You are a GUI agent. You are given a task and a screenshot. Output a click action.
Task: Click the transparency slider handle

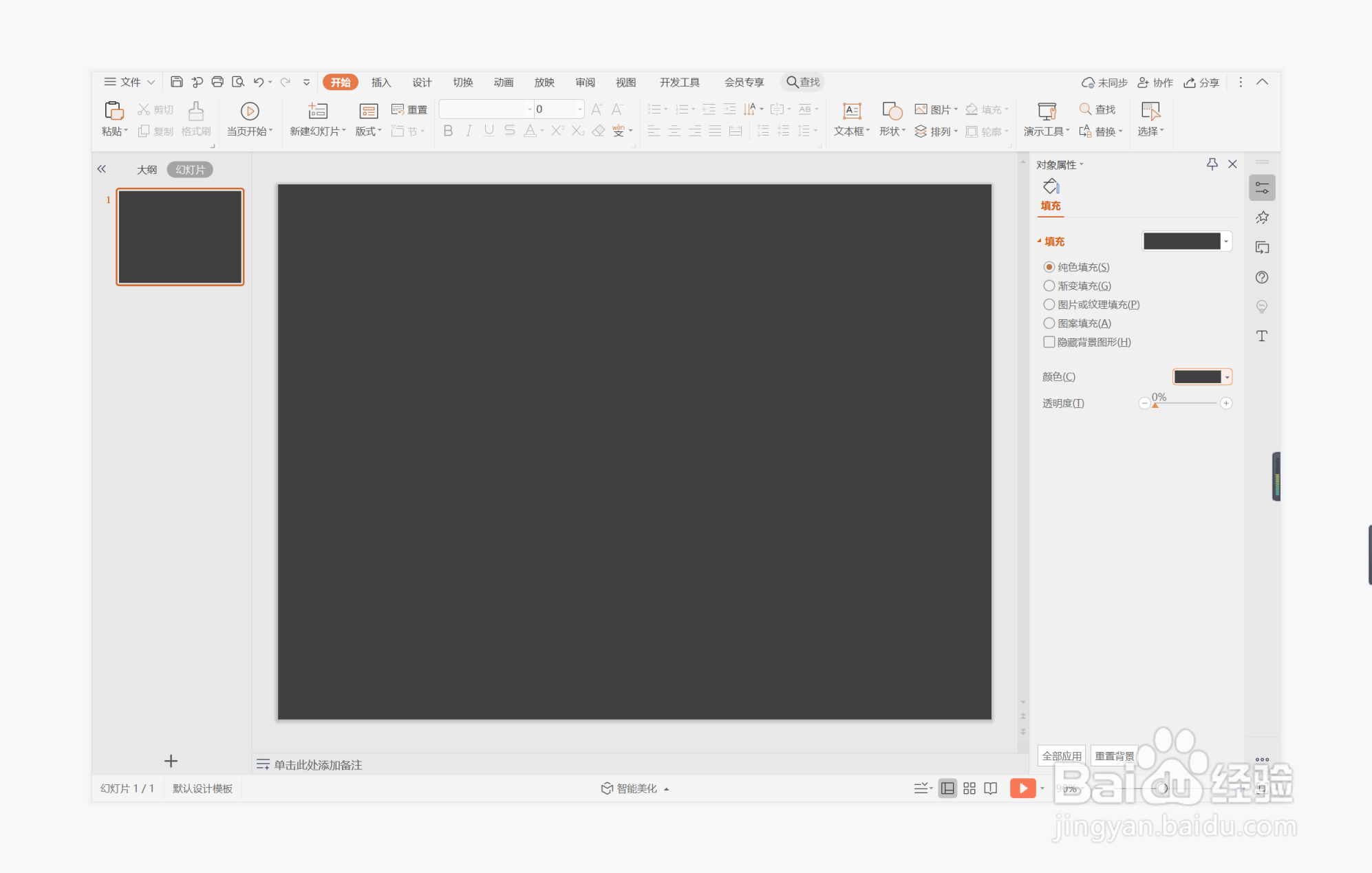(x=1155, y=405)
